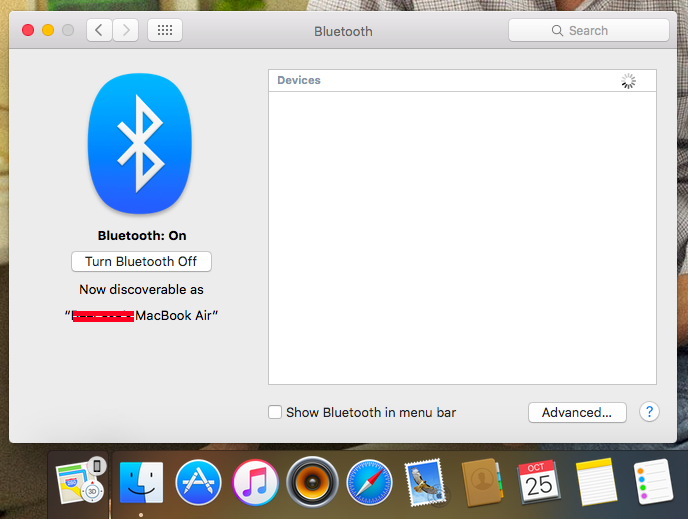
Task: Open Reminders from the Dock
Action: [653, 482]
